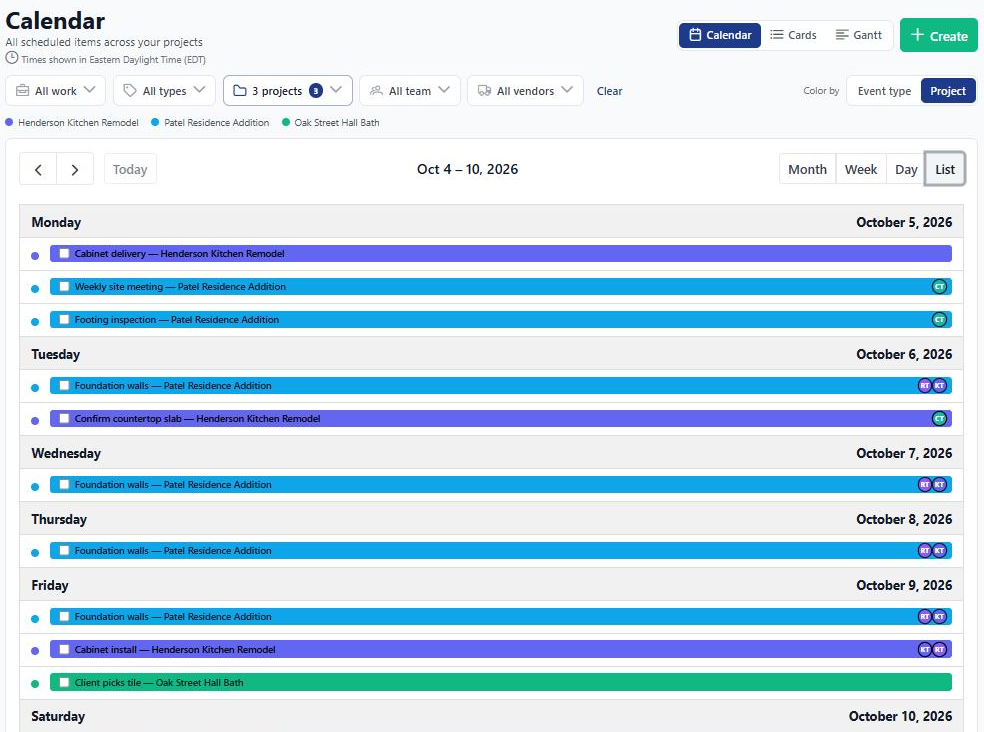Open Friday's Foundation walls event bar
This screenshot has width=984, height=732.
pyautogui.click(x=501, y=616)
